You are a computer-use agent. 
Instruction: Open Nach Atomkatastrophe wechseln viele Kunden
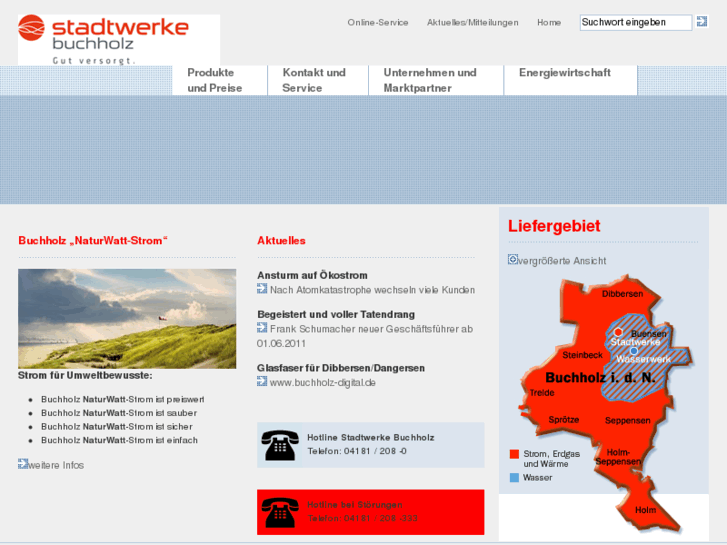pyautogui.click(x=372, y=290)
